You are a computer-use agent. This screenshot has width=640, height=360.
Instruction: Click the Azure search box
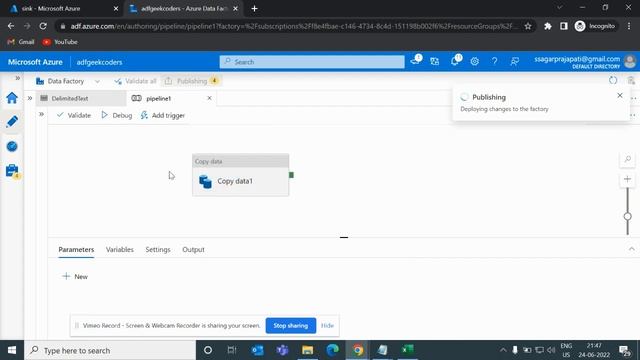tap(312, 62)
